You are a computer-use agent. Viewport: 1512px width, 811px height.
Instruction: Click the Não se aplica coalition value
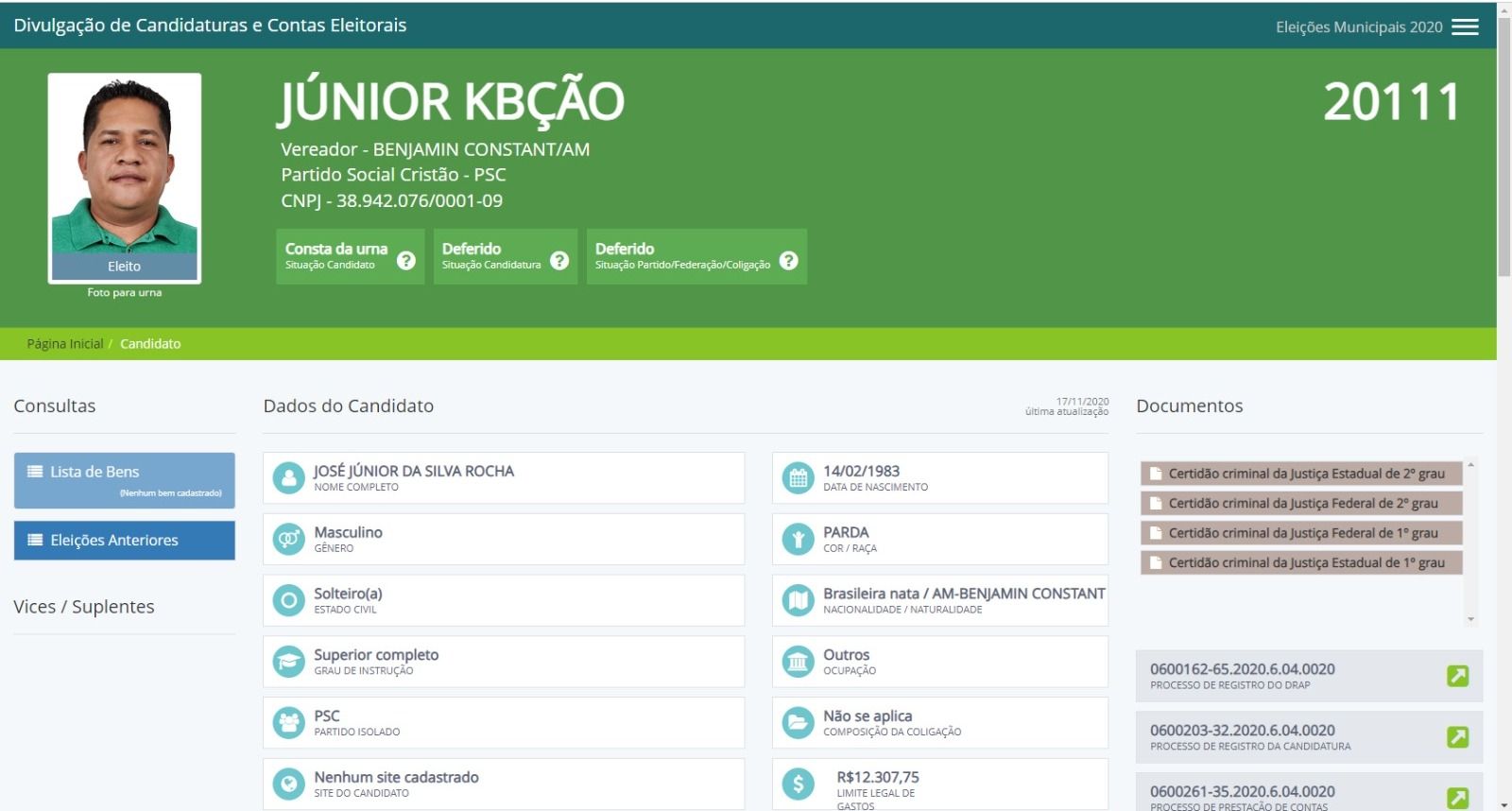click(868, 716)
